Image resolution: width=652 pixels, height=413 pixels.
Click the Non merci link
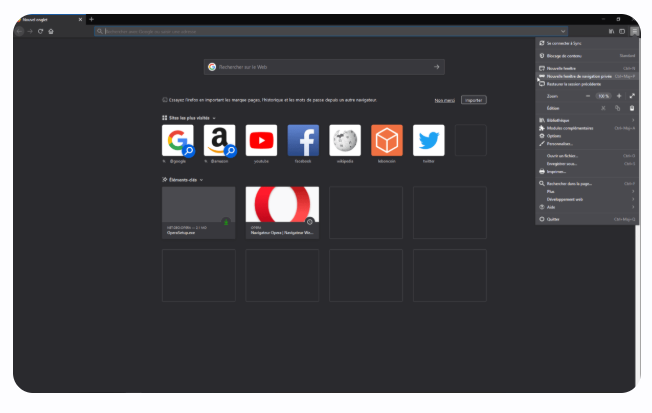click(445, 100)
